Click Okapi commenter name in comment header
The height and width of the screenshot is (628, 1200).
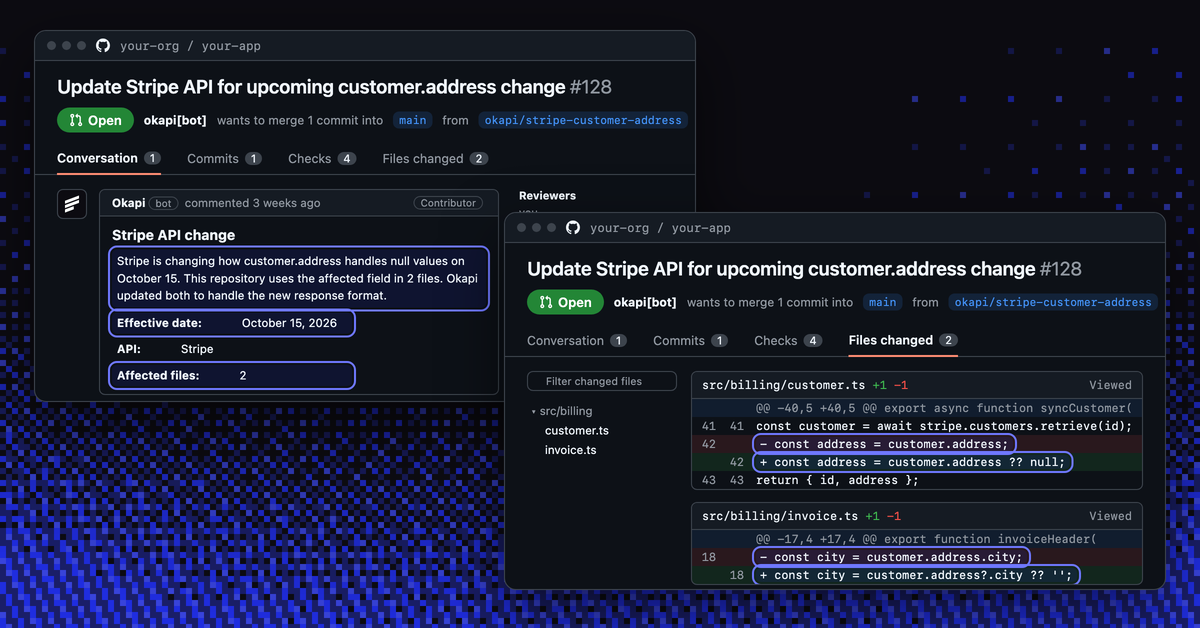tap(128, 203)
